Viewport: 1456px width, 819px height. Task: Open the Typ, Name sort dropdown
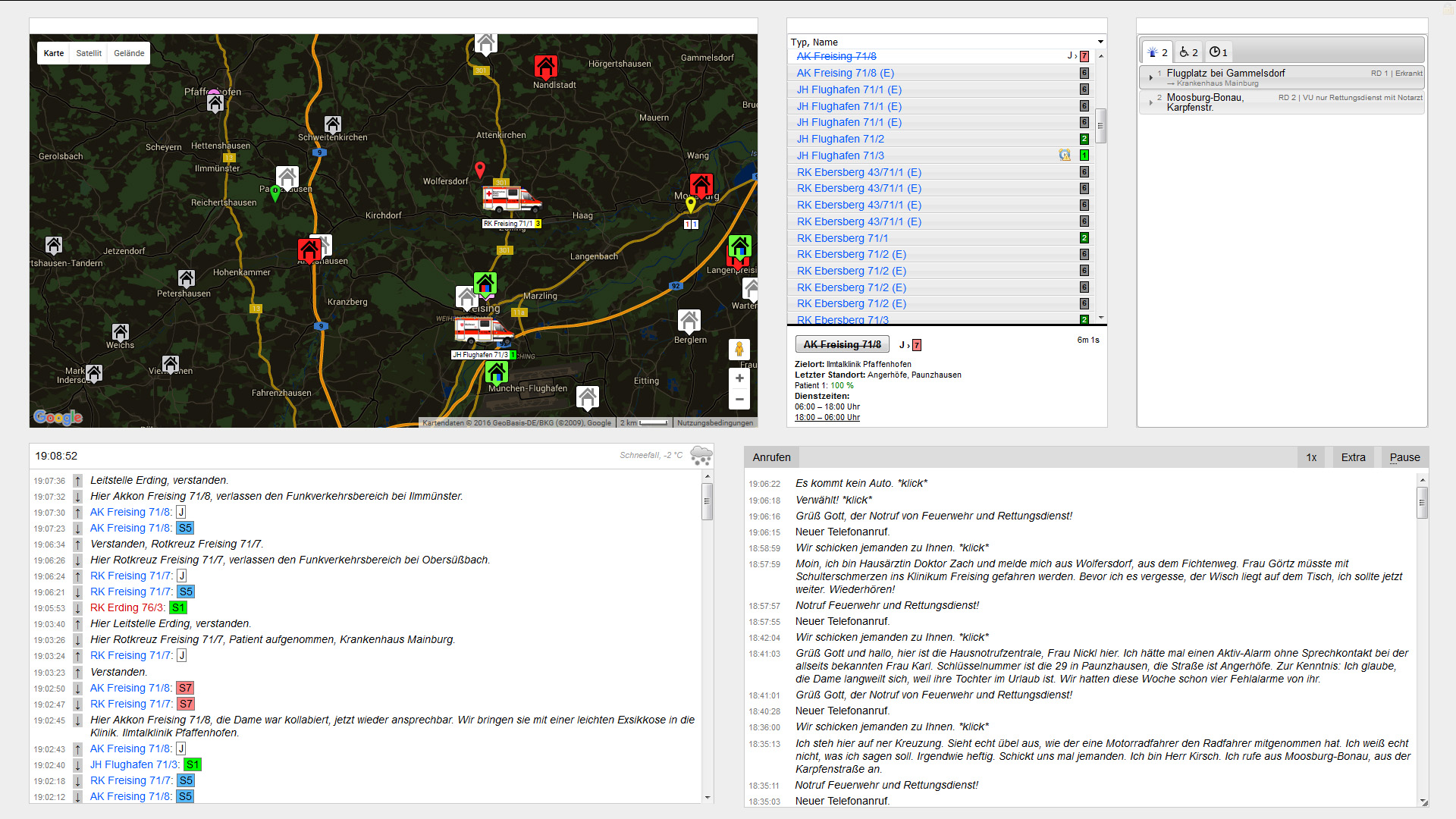pyautogui.click(x=1100, y=42)
